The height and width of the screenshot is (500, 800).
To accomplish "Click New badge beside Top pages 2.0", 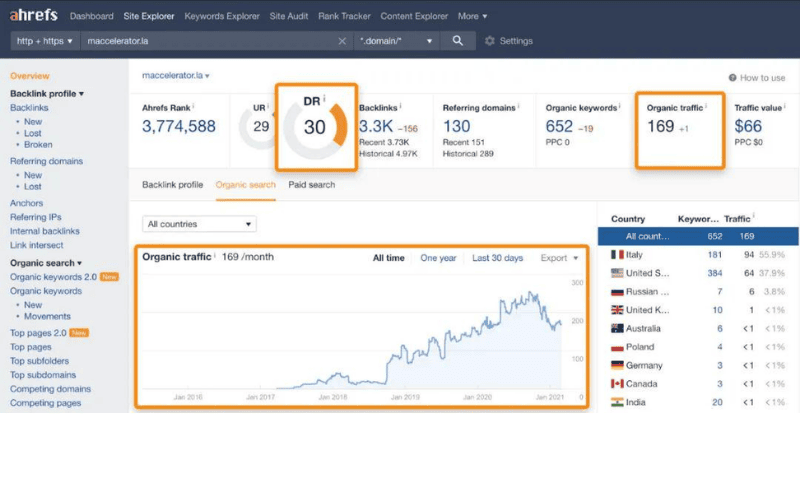I will click(79, 333).
